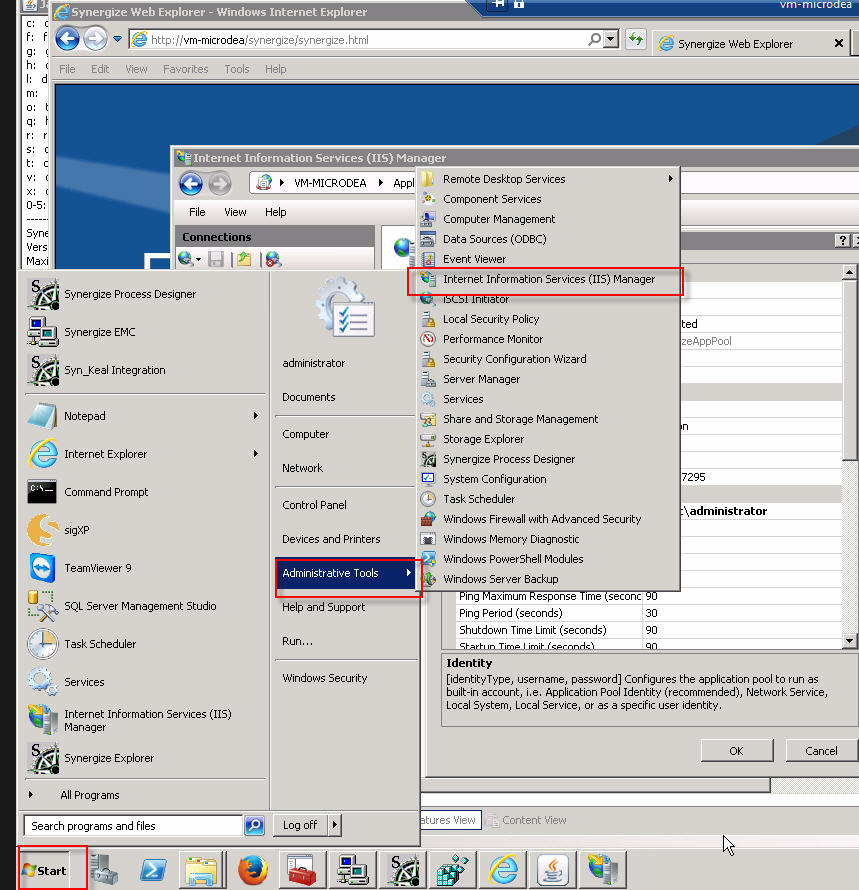Click Java icon in taskbar
The height and width of the screenshot is (890, 859).
coord(553,870)
